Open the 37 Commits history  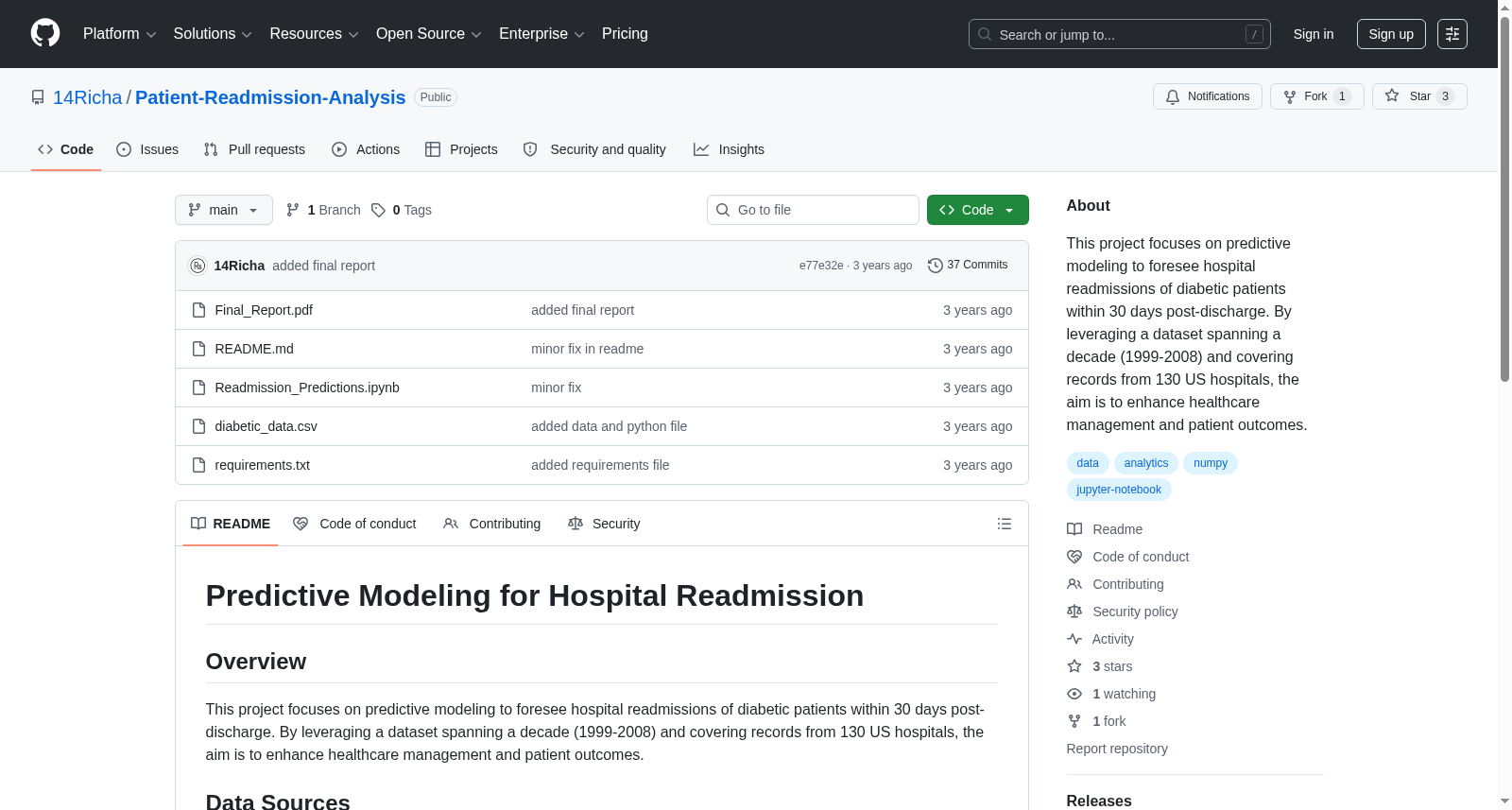968,266
